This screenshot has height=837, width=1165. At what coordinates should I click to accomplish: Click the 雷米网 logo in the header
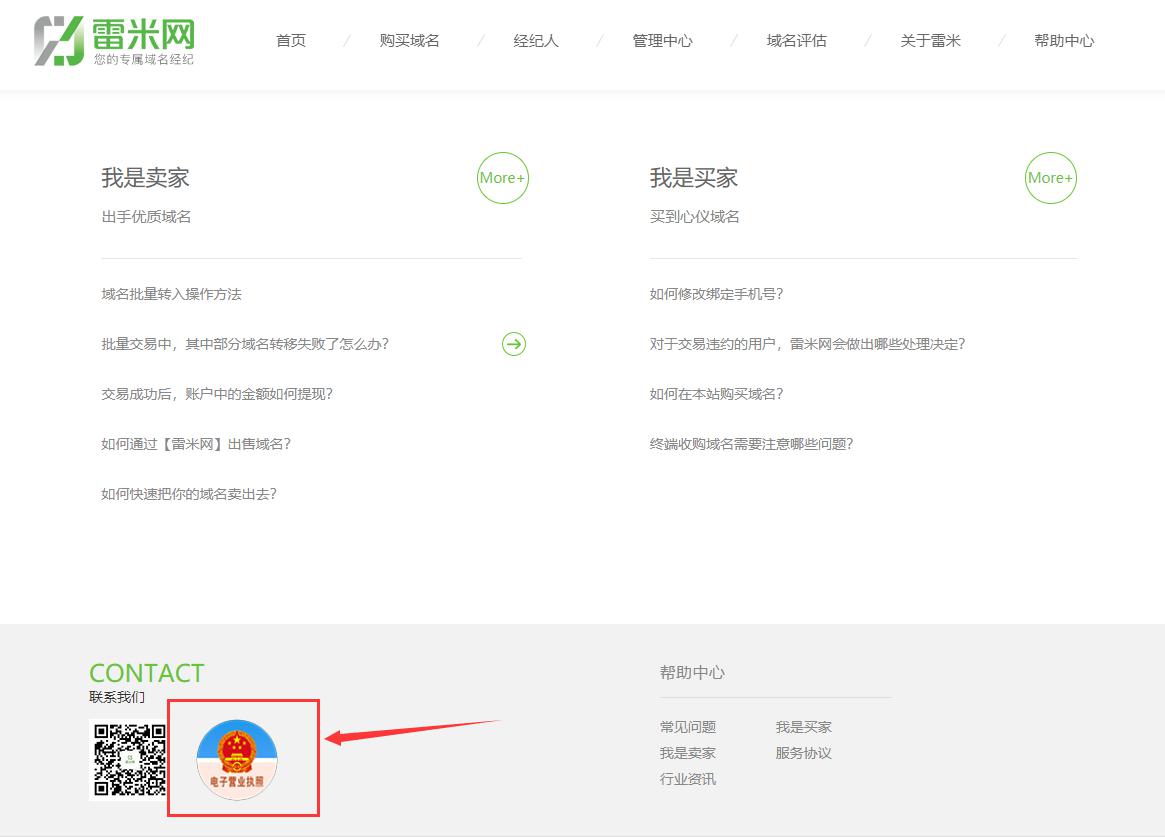tap(114, 41)
